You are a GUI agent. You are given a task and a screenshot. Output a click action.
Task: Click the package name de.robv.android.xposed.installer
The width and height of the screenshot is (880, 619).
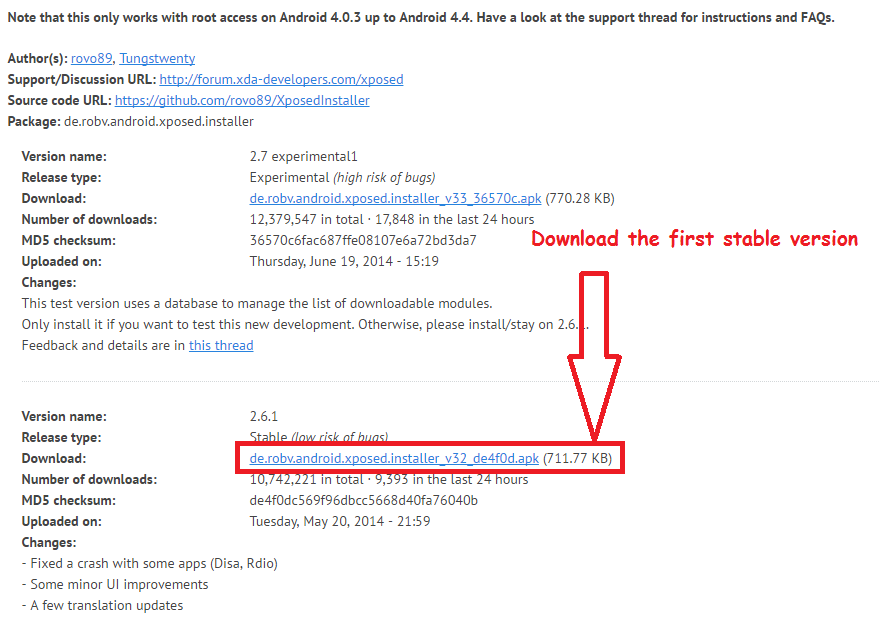click(159, 121)
